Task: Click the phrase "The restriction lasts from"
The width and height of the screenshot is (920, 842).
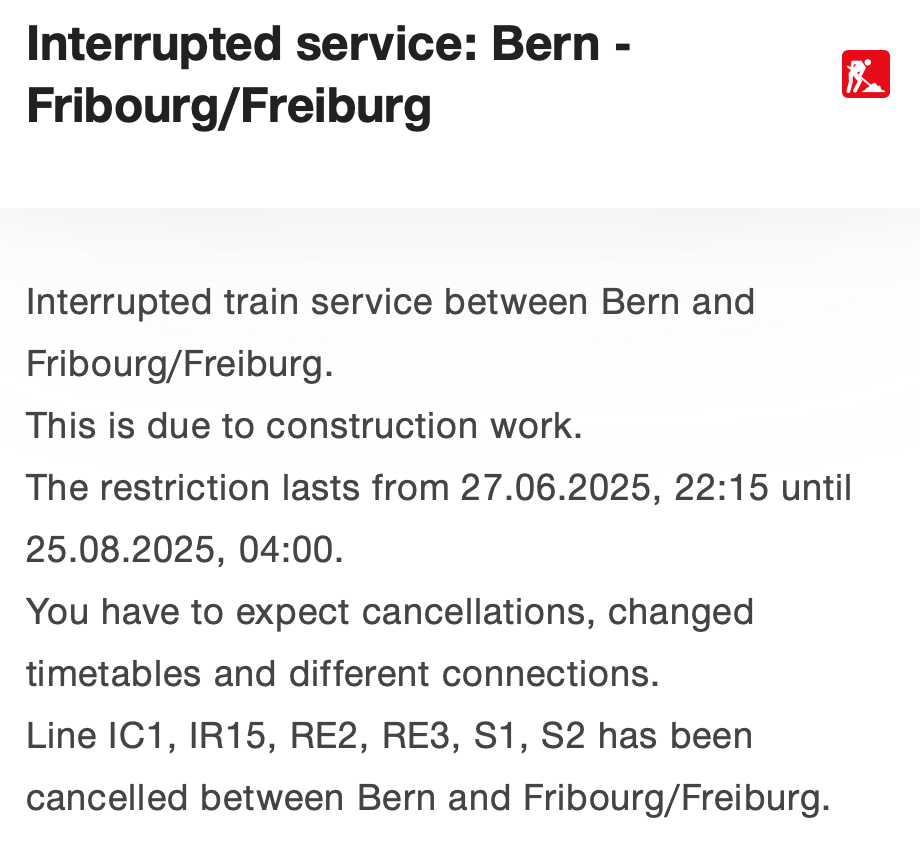Action: 238,488
